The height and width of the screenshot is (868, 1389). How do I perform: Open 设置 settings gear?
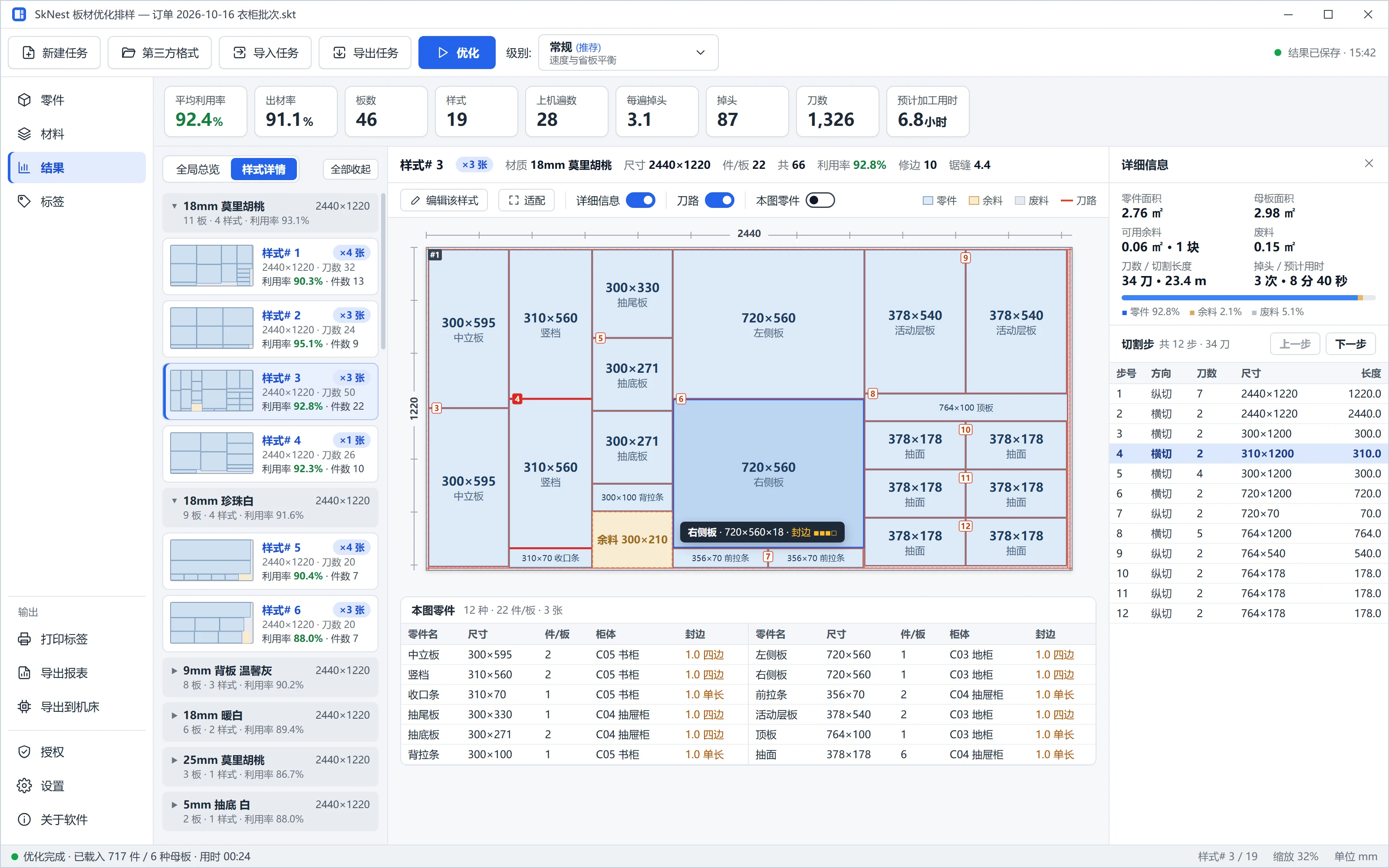76,786
